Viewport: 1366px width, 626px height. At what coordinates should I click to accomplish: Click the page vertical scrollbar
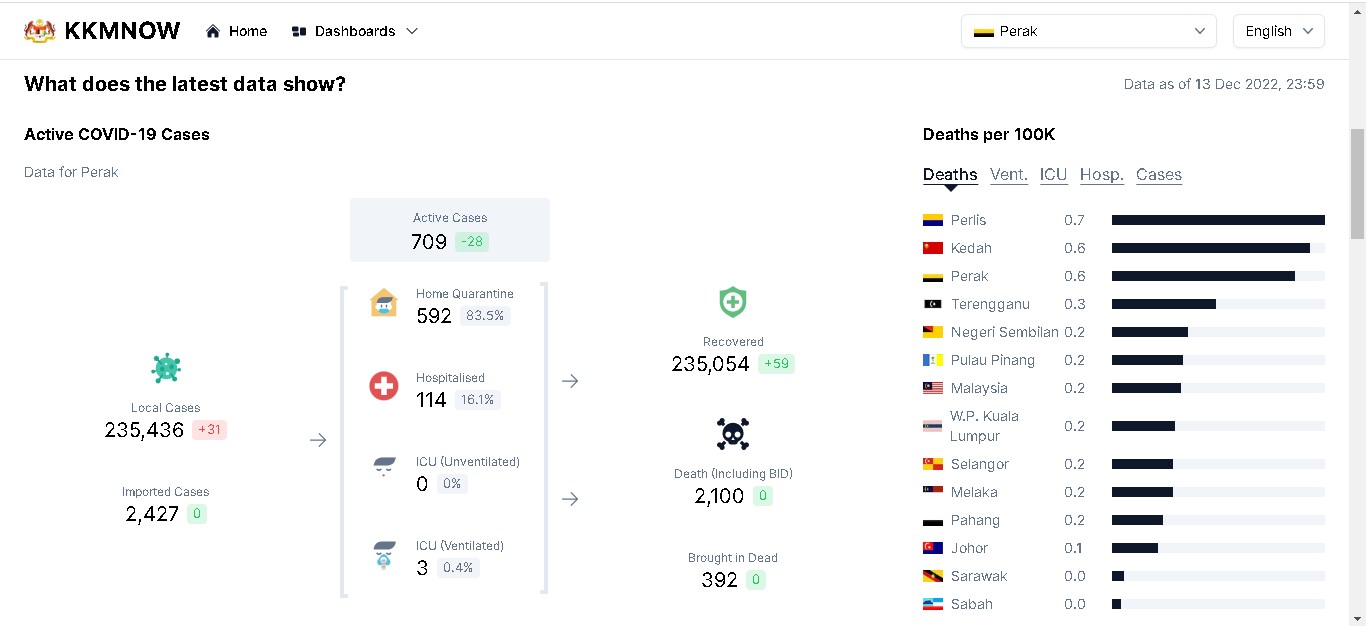click(x=1357, y=184)
